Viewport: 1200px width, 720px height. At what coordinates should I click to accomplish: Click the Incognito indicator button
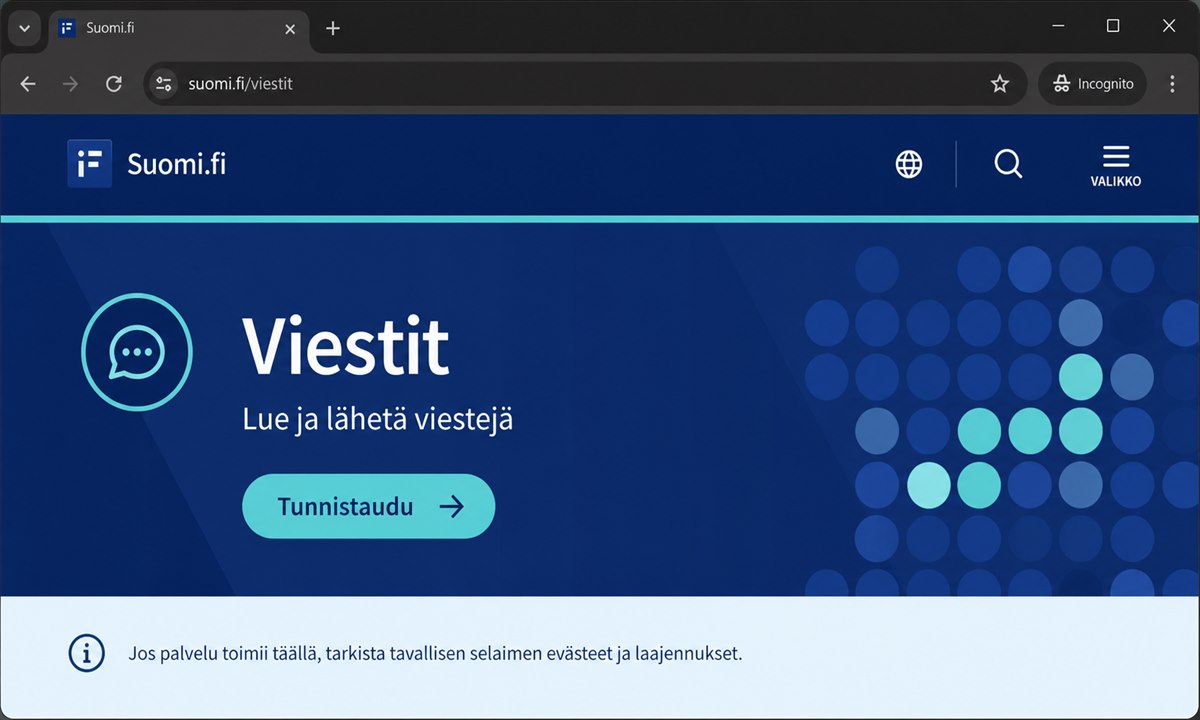pos(1092,84)
